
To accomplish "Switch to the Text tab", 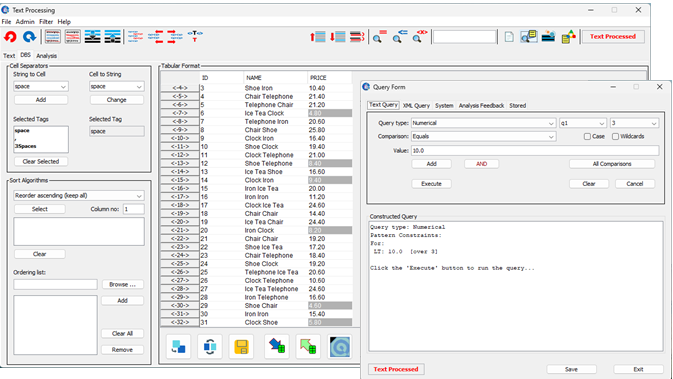I will 9,56.
